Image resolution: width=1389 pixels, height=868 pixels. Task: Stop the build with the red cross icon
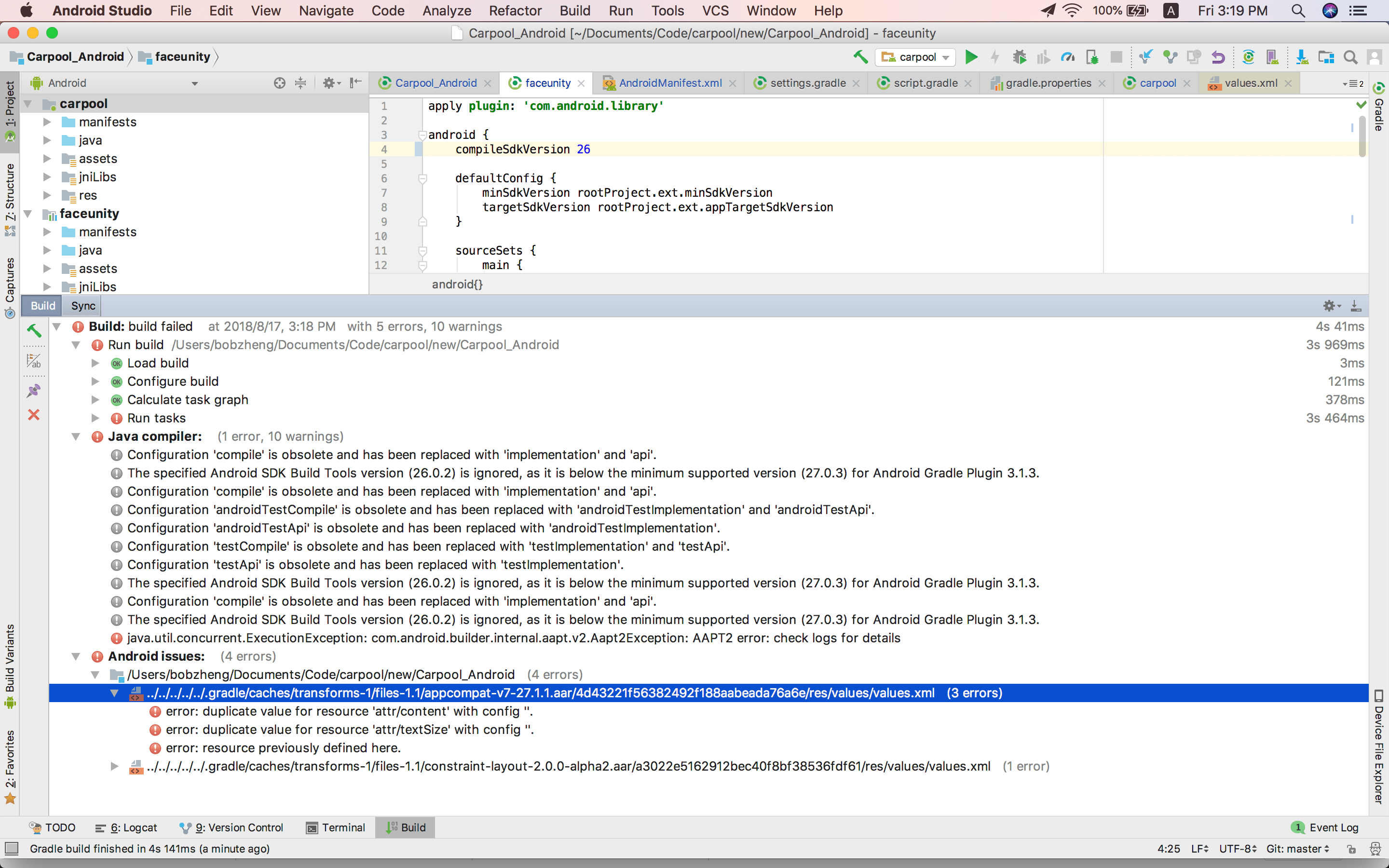pyautogui.click(x=34, y=415)
